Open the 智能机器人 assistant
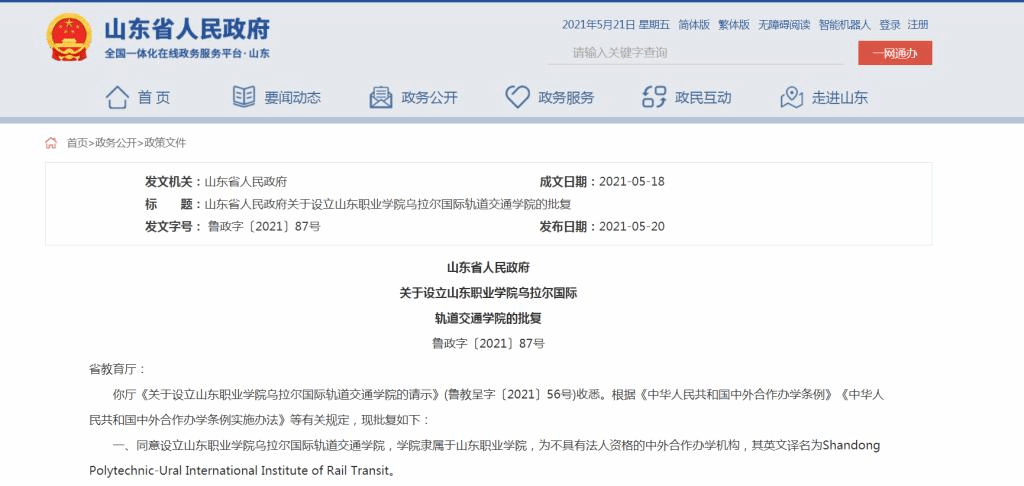The height and width of the screenshot is (486, 1024). [845, 25]
